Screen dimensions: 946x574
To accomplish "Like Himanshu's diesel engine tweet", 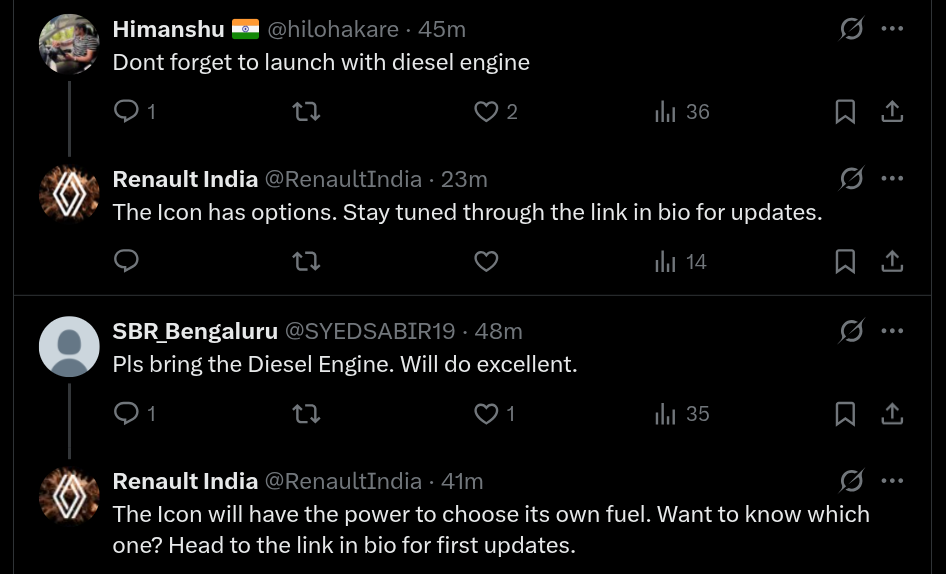I will click(x=486, y=112).
